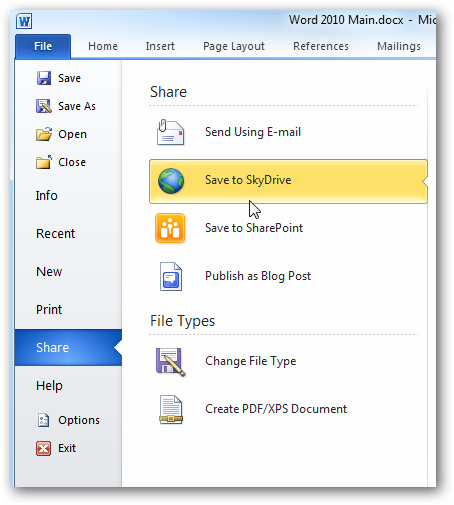454x505 pixels.
Task: Select Share in the backstage menu
Action: [x=68, y=348]
